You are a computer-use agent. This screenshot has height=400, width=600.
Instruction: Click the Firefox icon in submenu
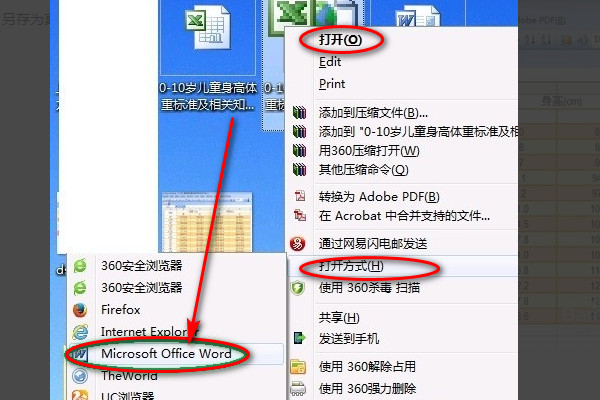[80, 310]
